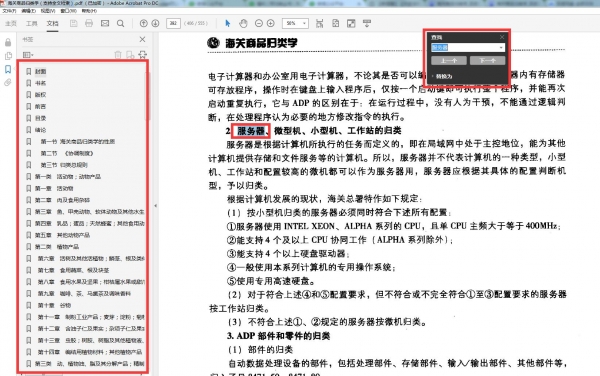Select the Hand pan tool
Screen dimensions: 600x376
243,24
